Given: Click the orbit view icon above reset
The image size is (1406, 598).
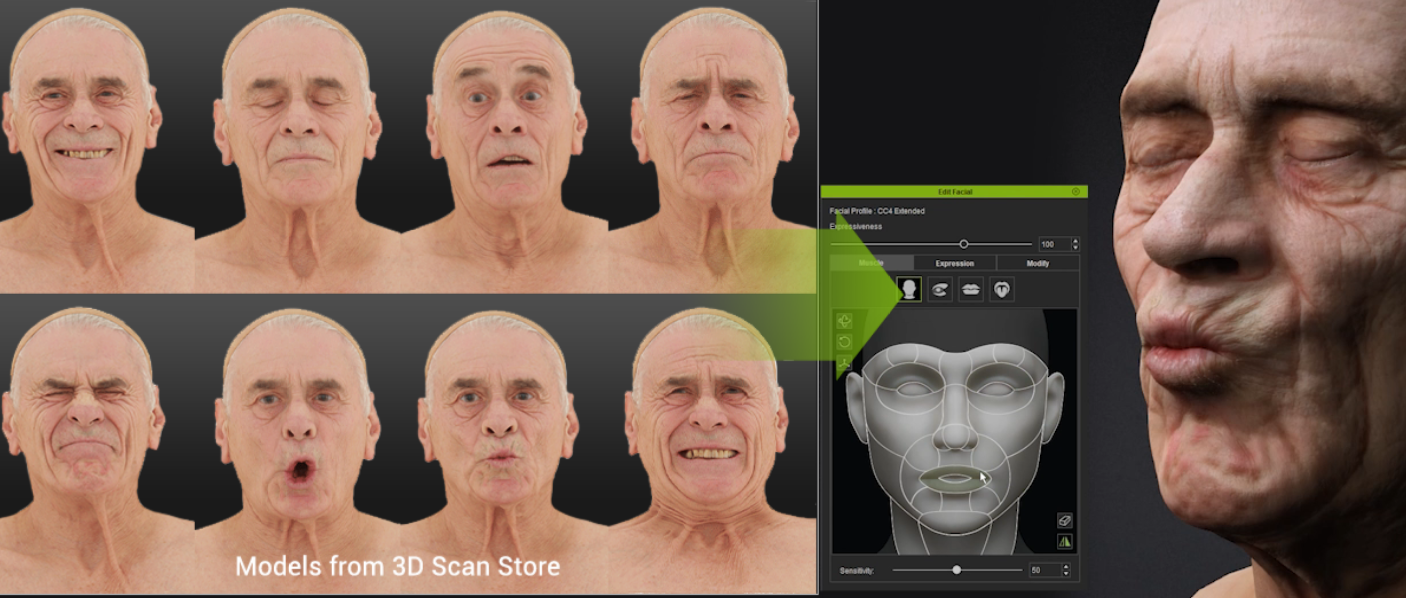Looking at the screenshot, I should (845, 321).
